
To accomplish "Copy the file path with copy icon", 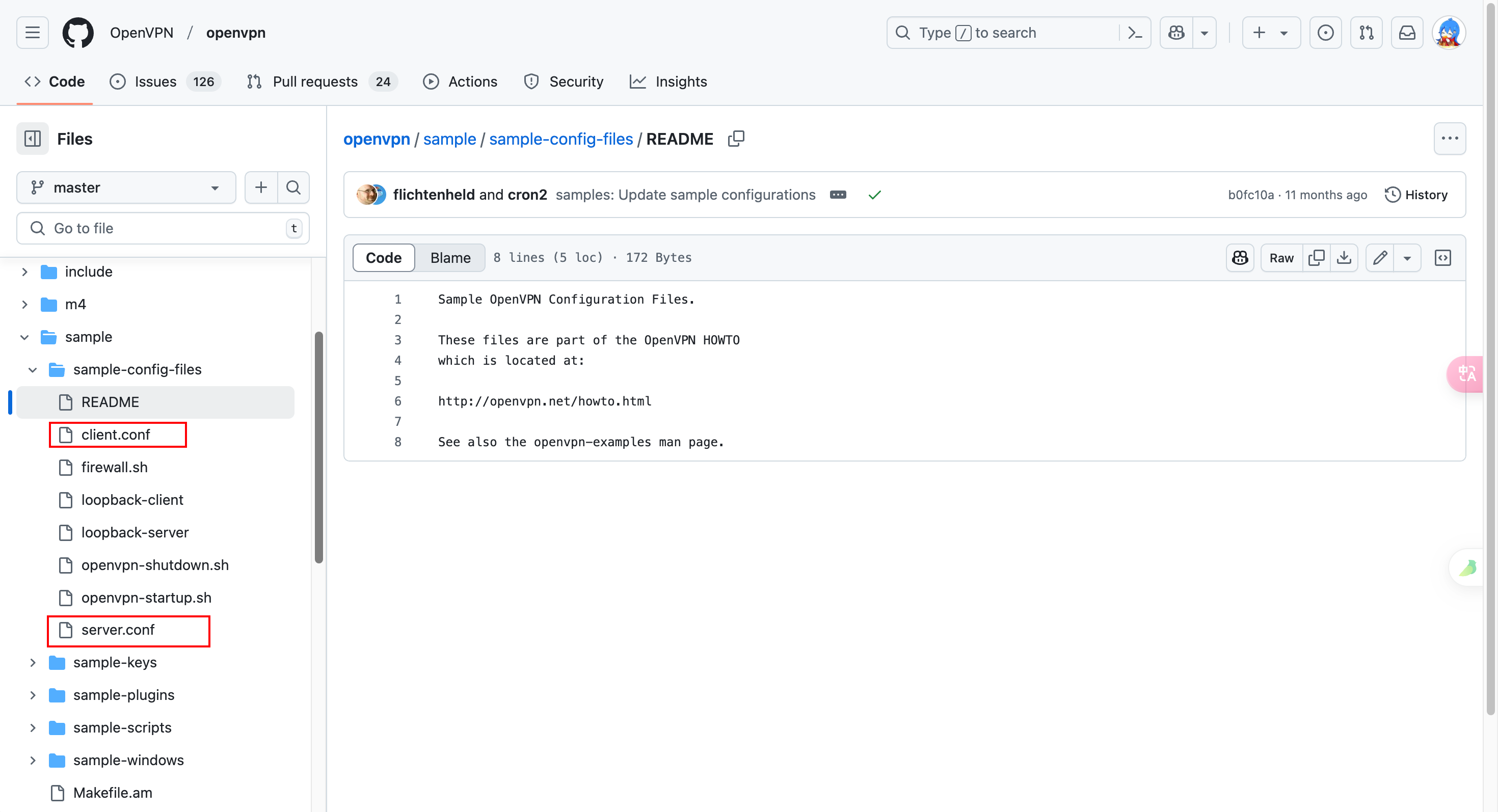I will [x=736, y=139].
